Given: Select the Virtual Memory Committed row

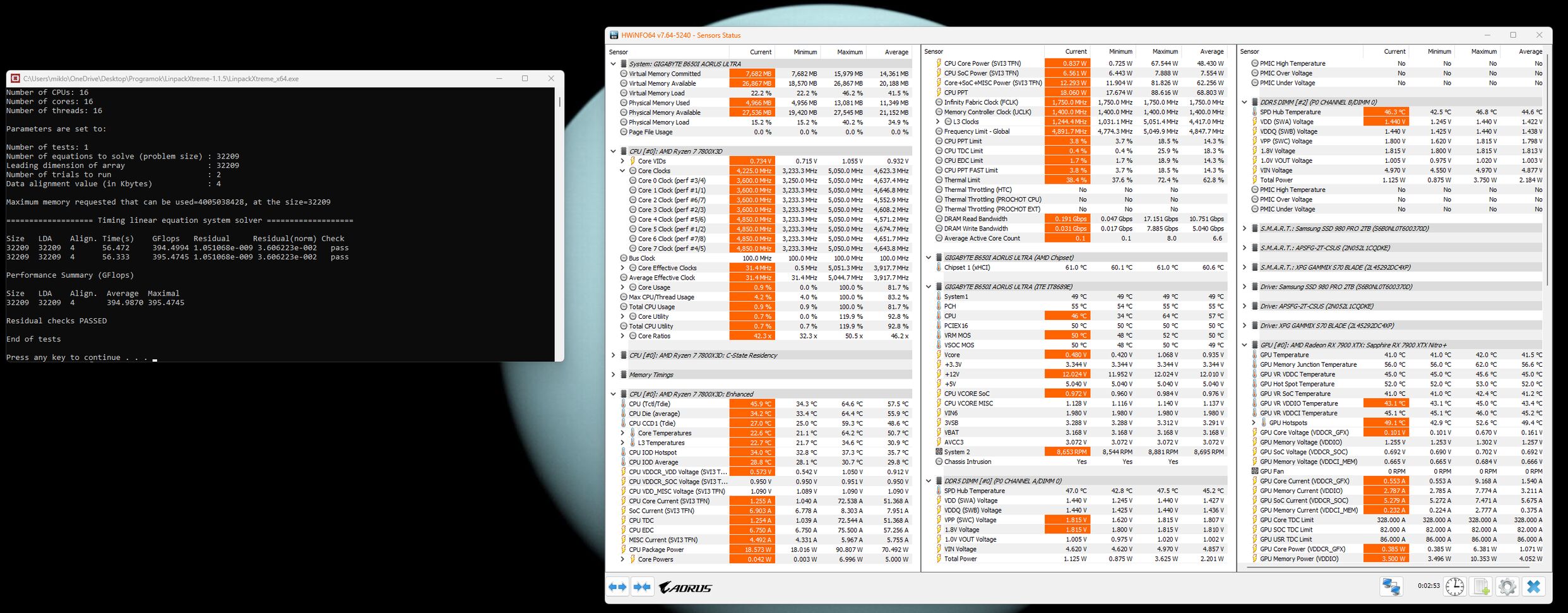Looking at the screenshot, I should (760, 74).
